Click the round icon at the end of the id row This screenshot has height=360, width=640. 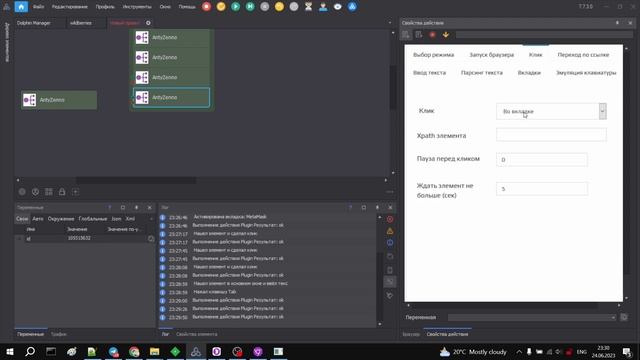click(151, 238)
